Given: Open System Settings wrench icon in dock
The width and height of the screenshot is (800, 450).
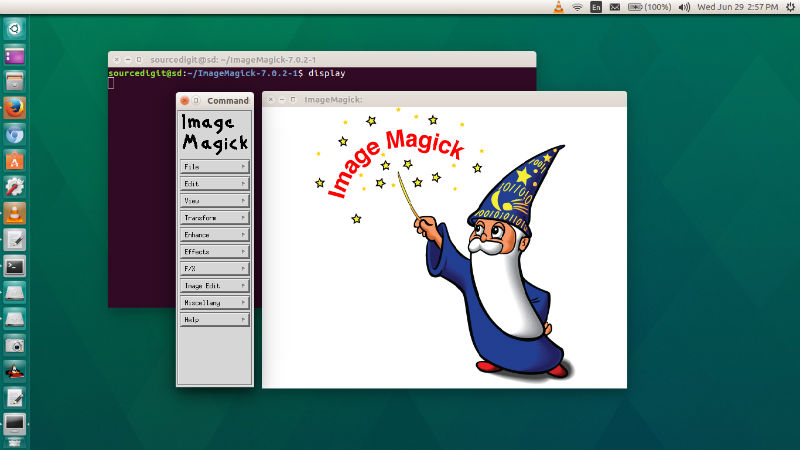Looking at the screenshot, I should point(14,186).
